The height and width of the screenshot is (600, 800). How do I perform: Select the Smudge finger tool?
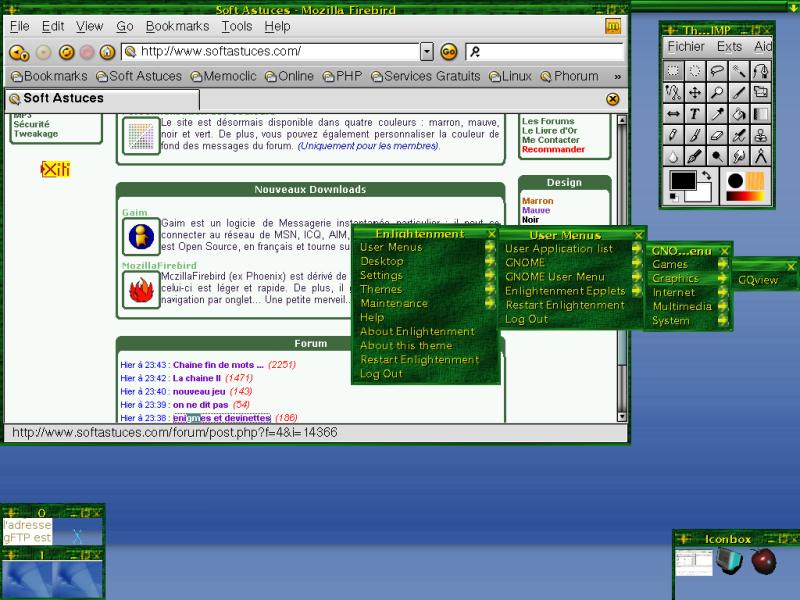coord(739,157)
